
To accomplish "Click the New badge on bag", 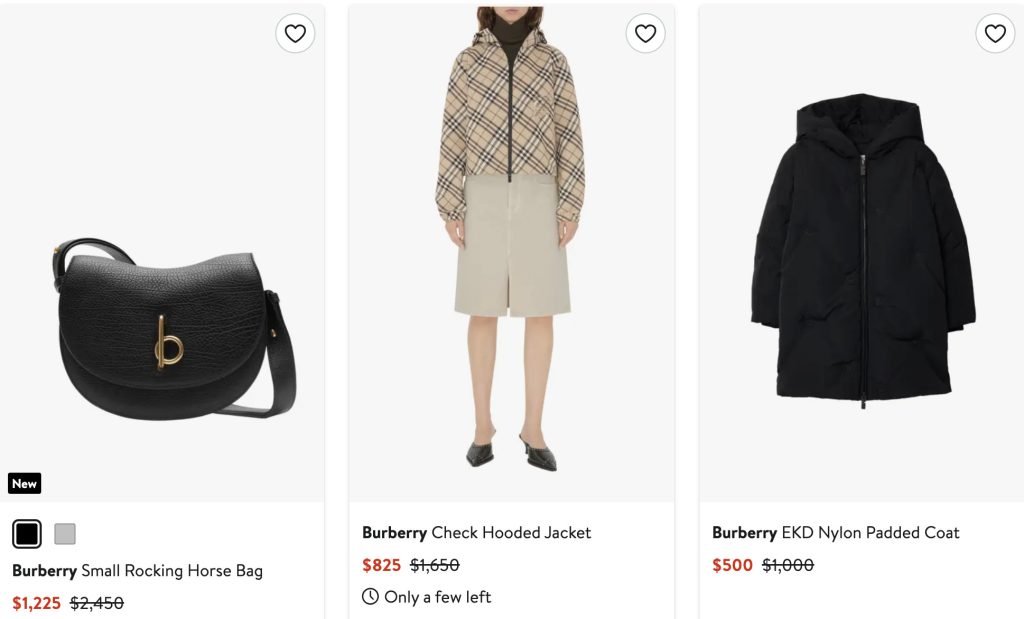I will pos(25,484).
